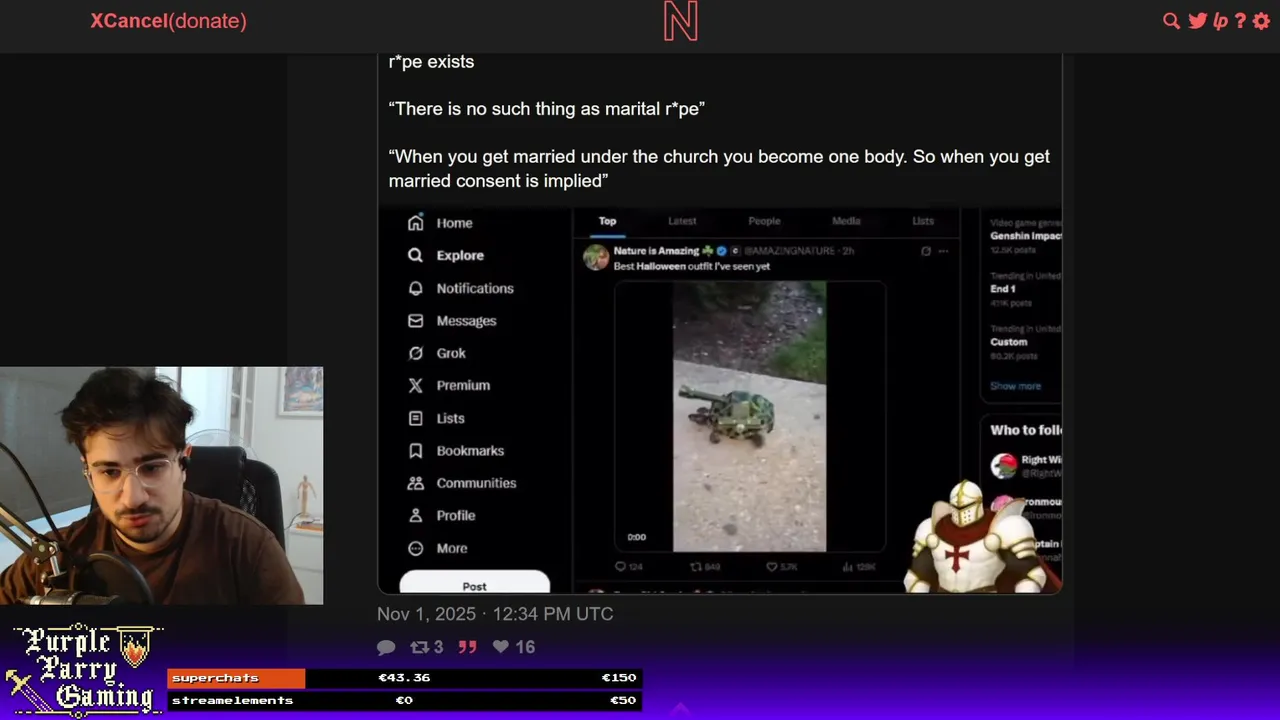Screen dimensions: 1280x720
Task: Click the streamer webcam overlay
Action: pos(161,486)
